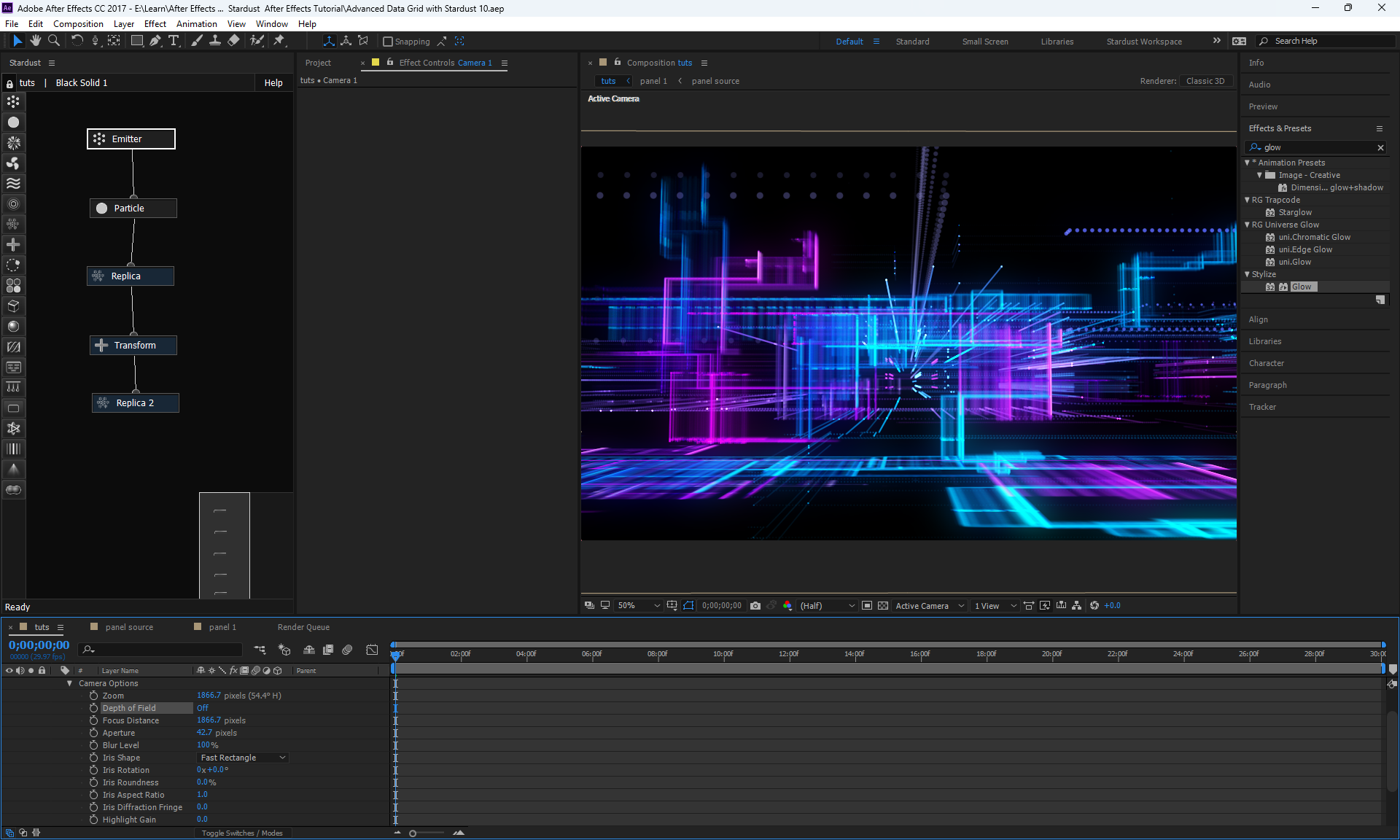Open the Iris Shape Fast Rectangle dropdown

(243, 758)
